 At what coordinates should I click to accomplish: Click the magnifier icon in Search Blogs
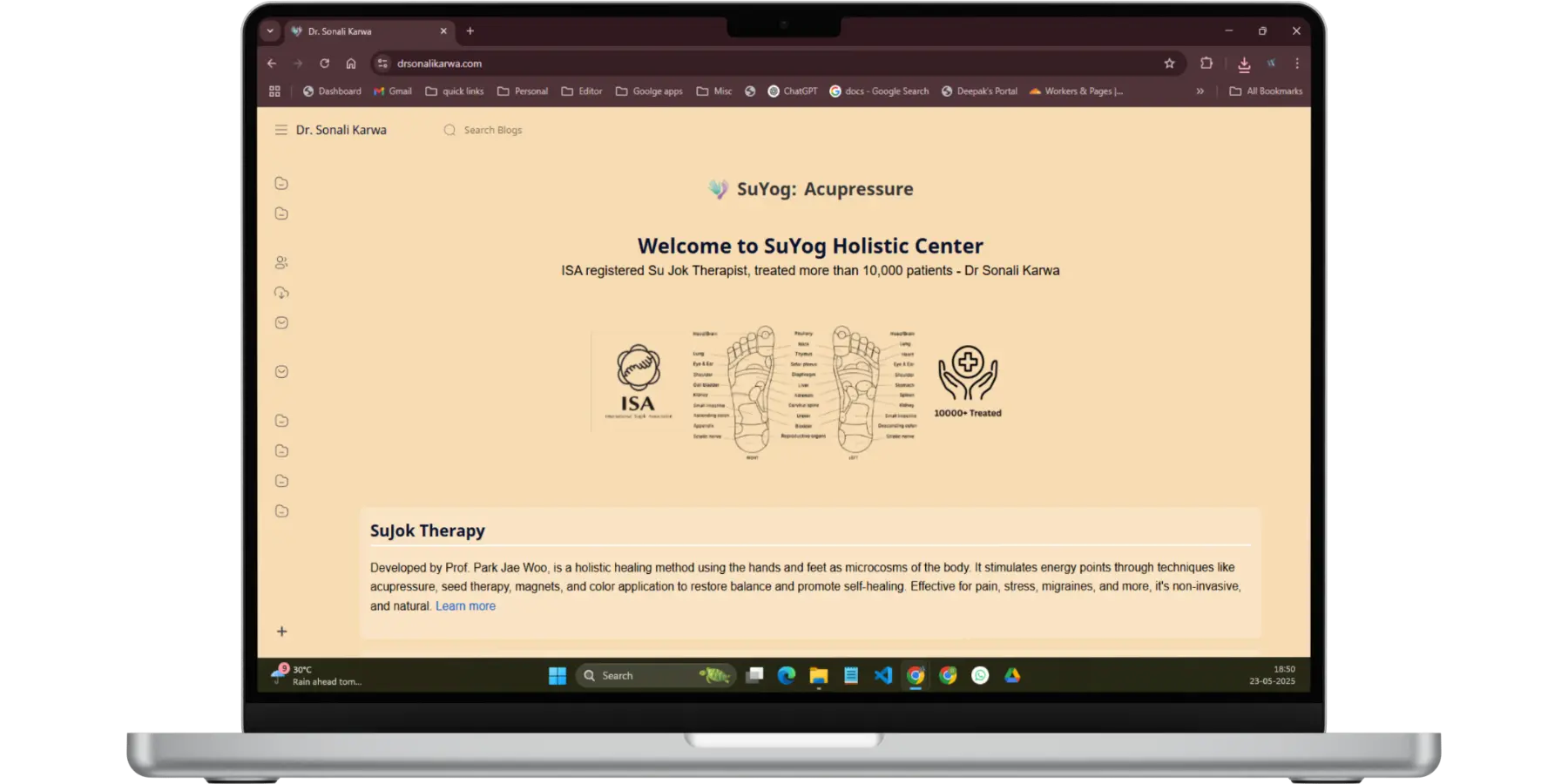pos(449,130)
